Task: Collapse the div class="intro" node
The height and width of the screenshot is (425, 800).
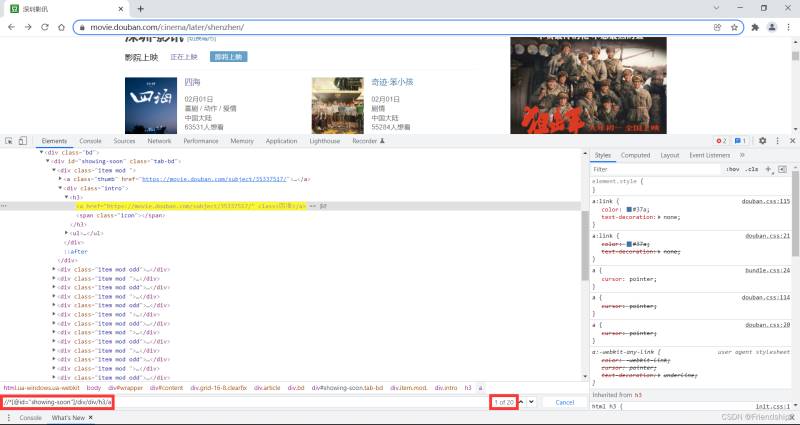Action: [x=60, y=188]
